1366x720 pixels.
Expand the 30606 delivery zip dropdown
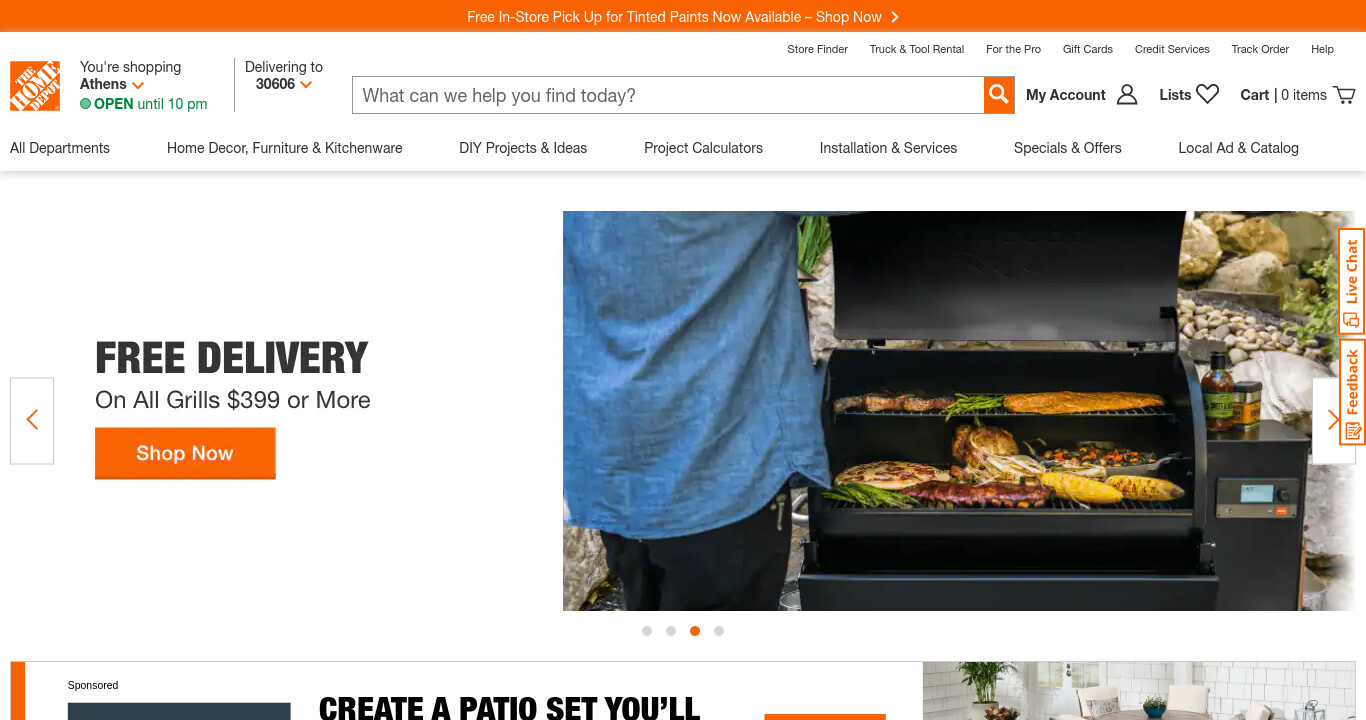(x=284, y=84)
